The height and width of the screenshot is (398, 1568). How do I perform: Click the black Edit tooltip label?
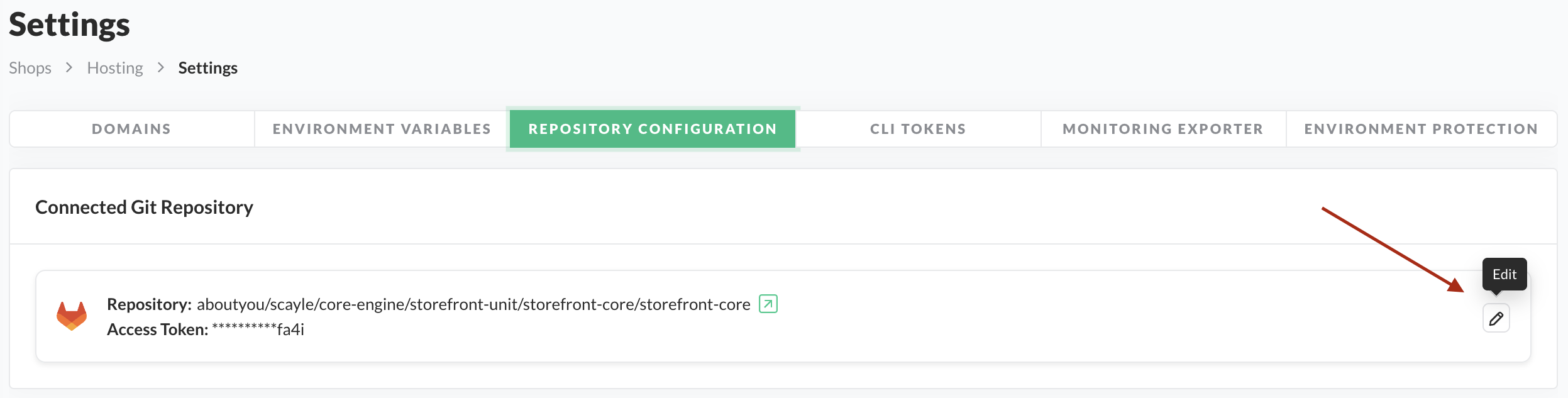click(x=1504, y=274)
